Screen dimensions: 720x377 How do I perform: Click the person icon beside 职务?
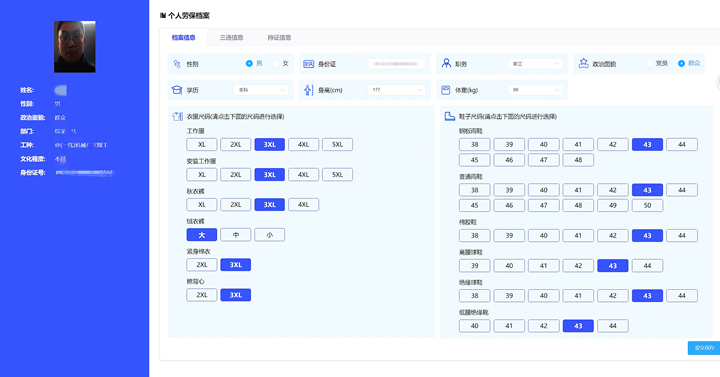pos(446,63)
